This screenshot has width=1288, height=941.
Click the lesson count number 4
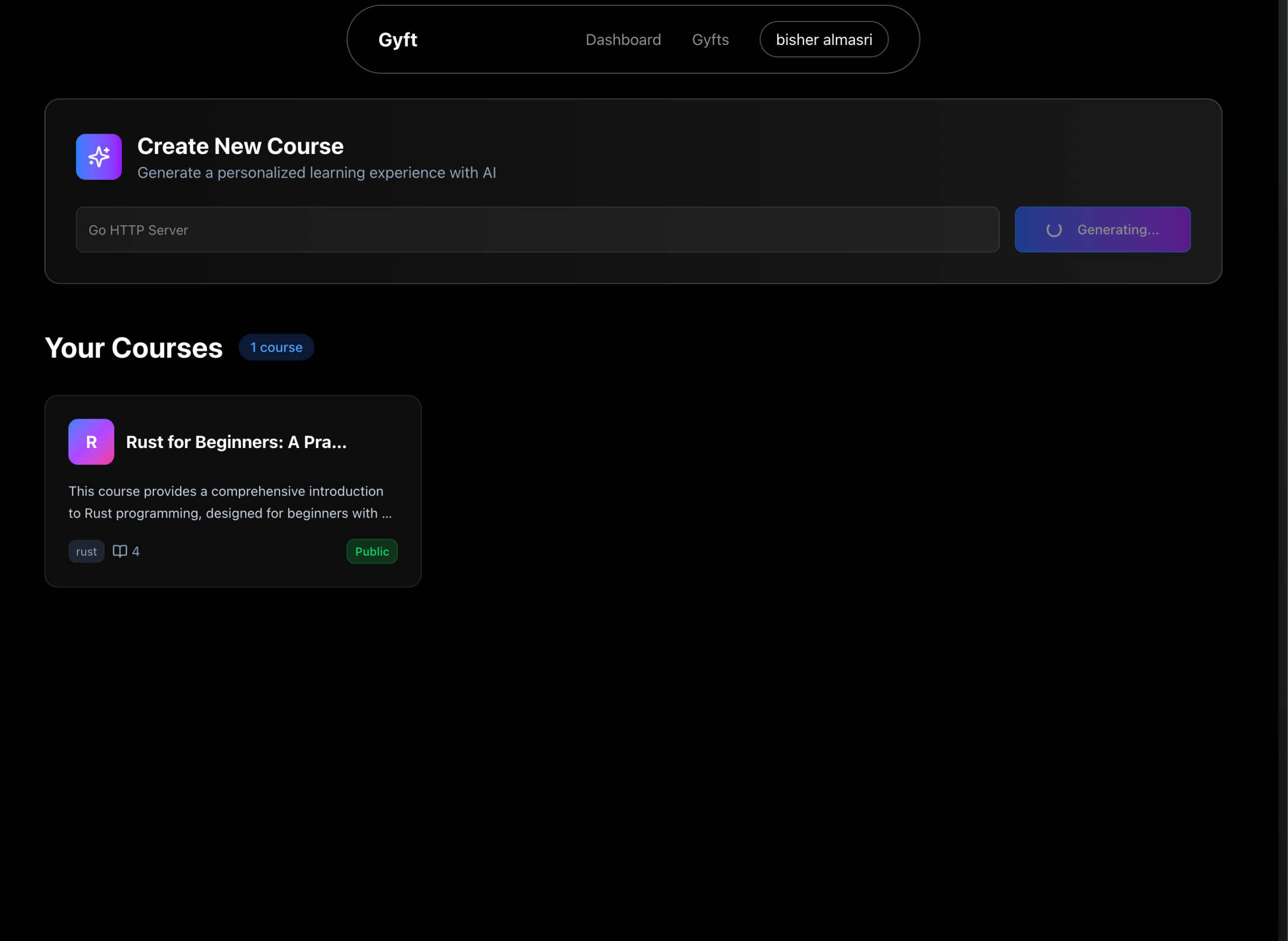tap(136, 551)
